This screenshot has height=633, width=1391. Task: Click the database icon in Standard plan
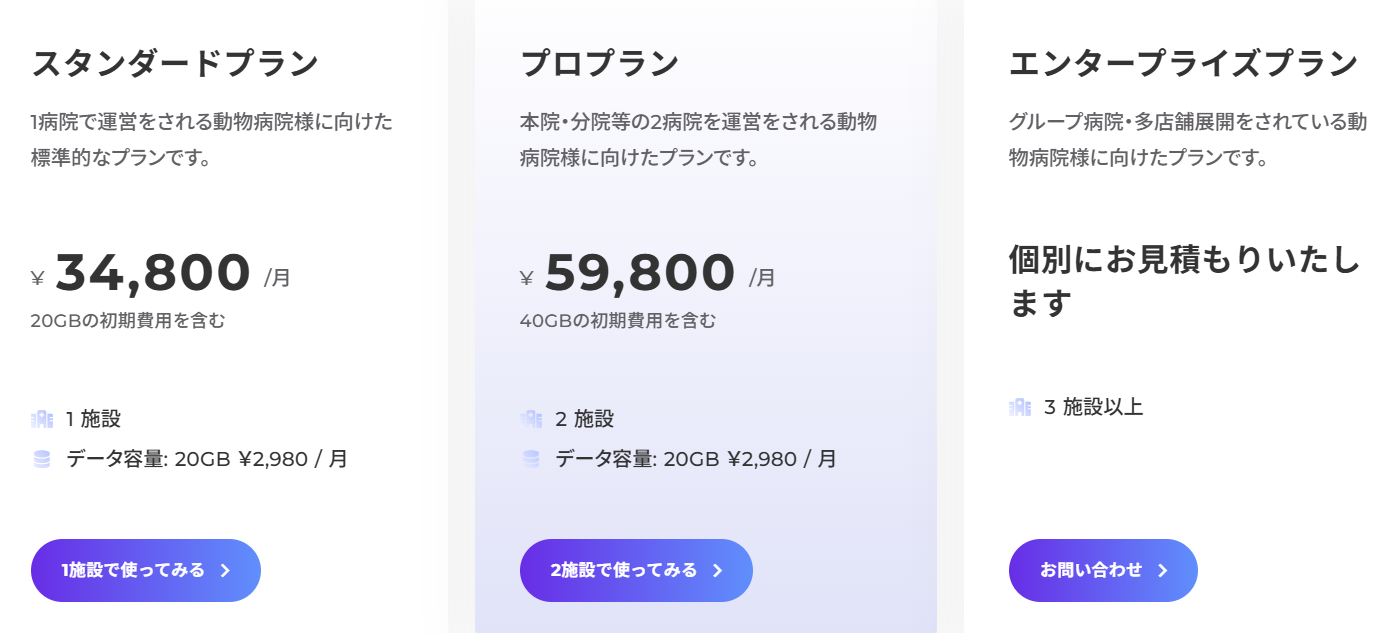pos(42,459)
